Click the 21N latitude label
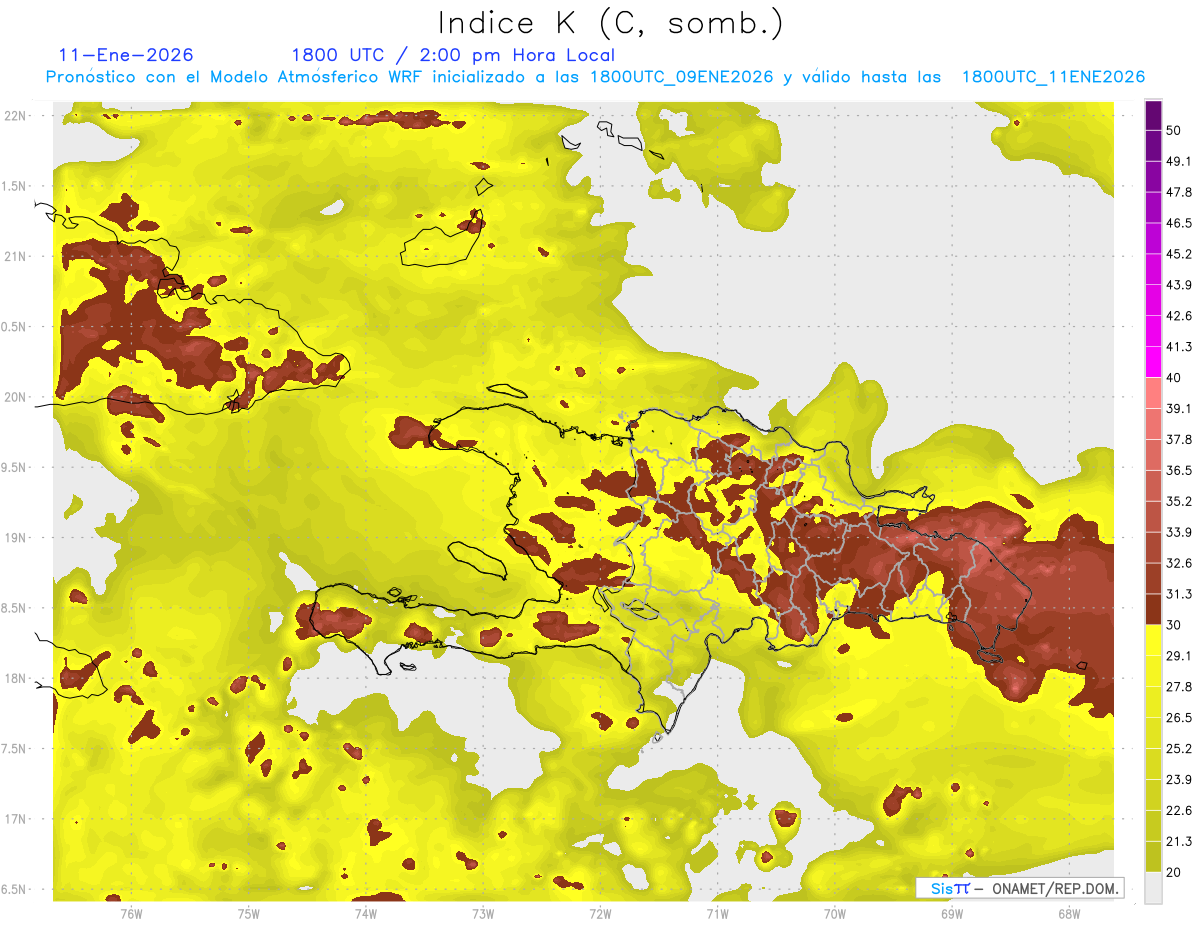The width and height of the screenshot is (1200, 927). click(17, 256)
